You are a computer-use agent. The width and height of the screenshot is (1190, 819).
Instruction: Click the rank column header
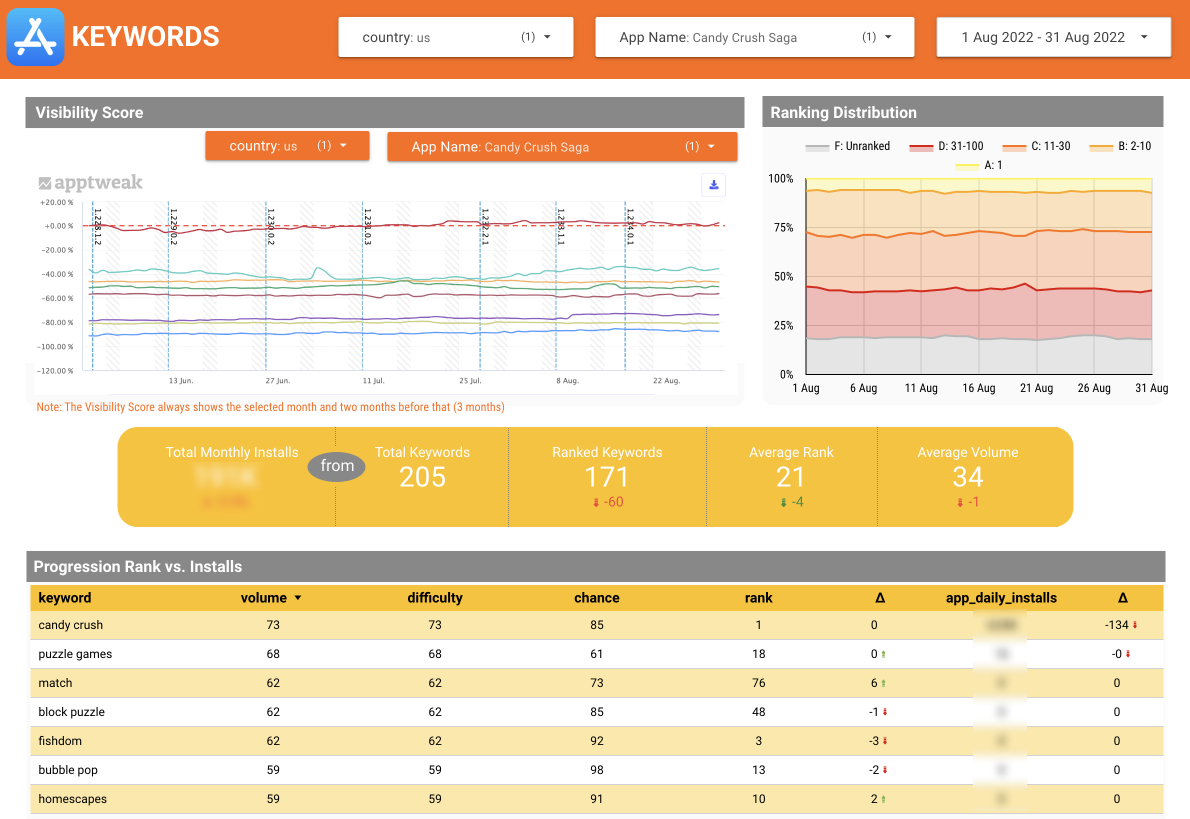(758, 597)
